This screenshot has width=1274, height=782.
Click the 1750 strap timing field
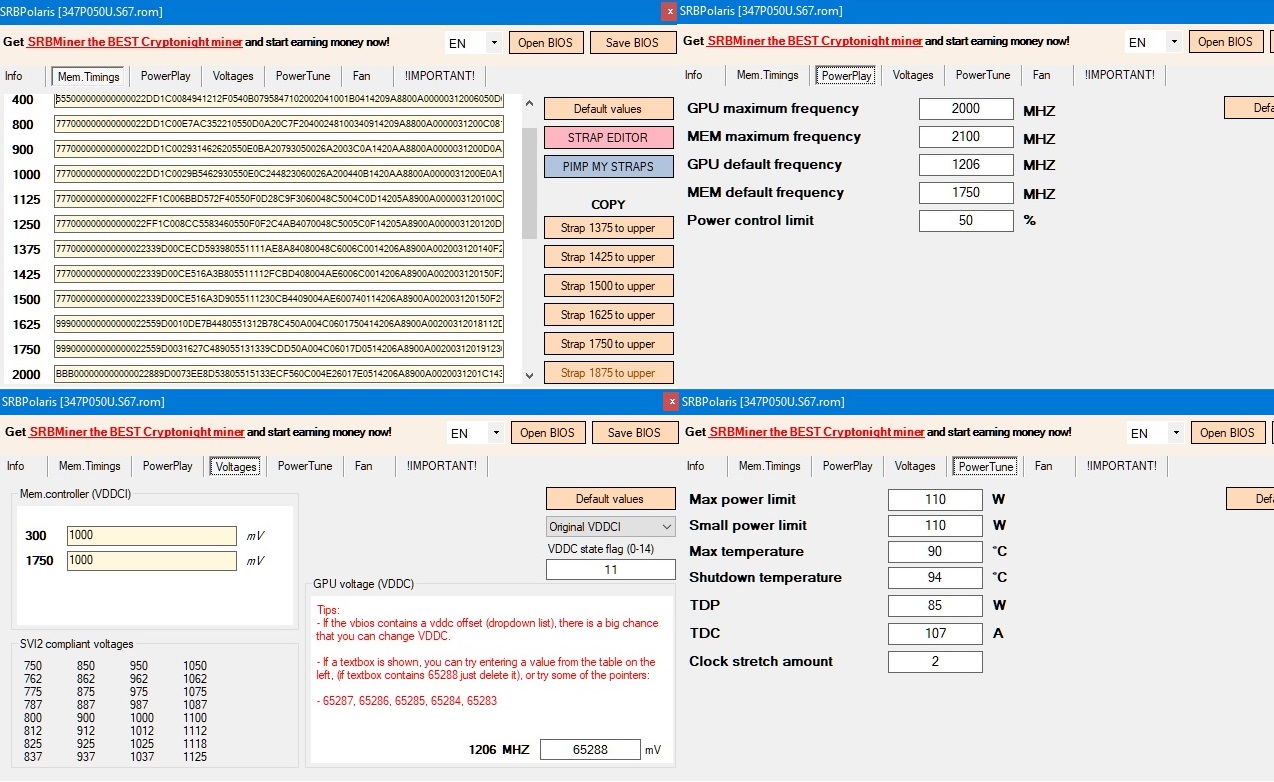tap(279, 349)
